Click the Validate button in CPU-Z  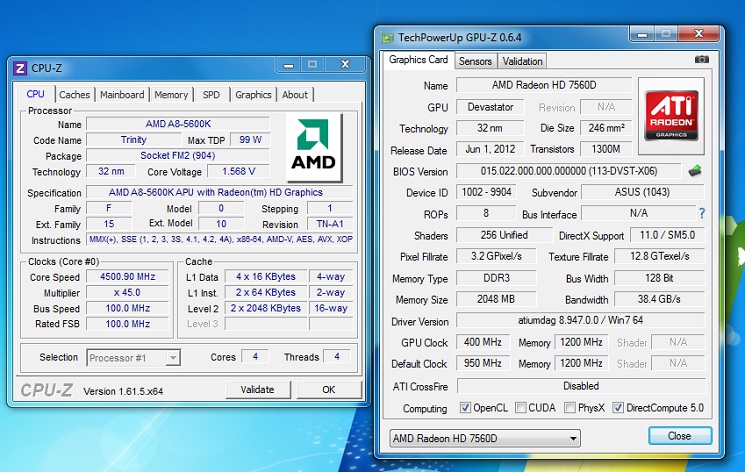(258, 390)
